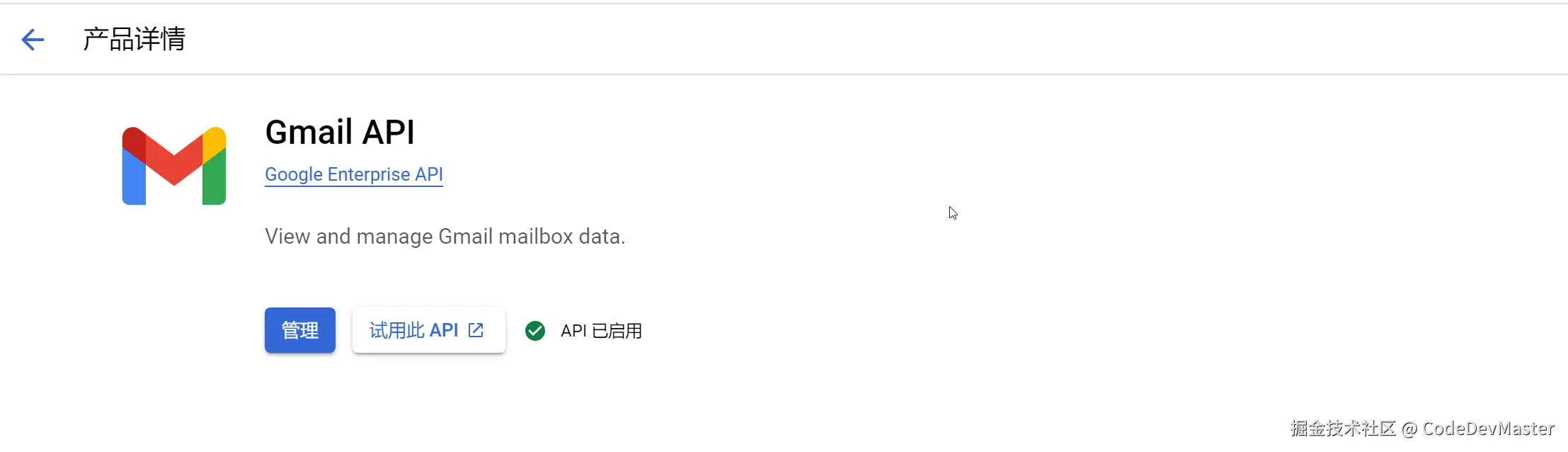This screenshot has width=1568, height=452.
Task: Click the green right bar of Gmail logo
Action: coord(214,184)
